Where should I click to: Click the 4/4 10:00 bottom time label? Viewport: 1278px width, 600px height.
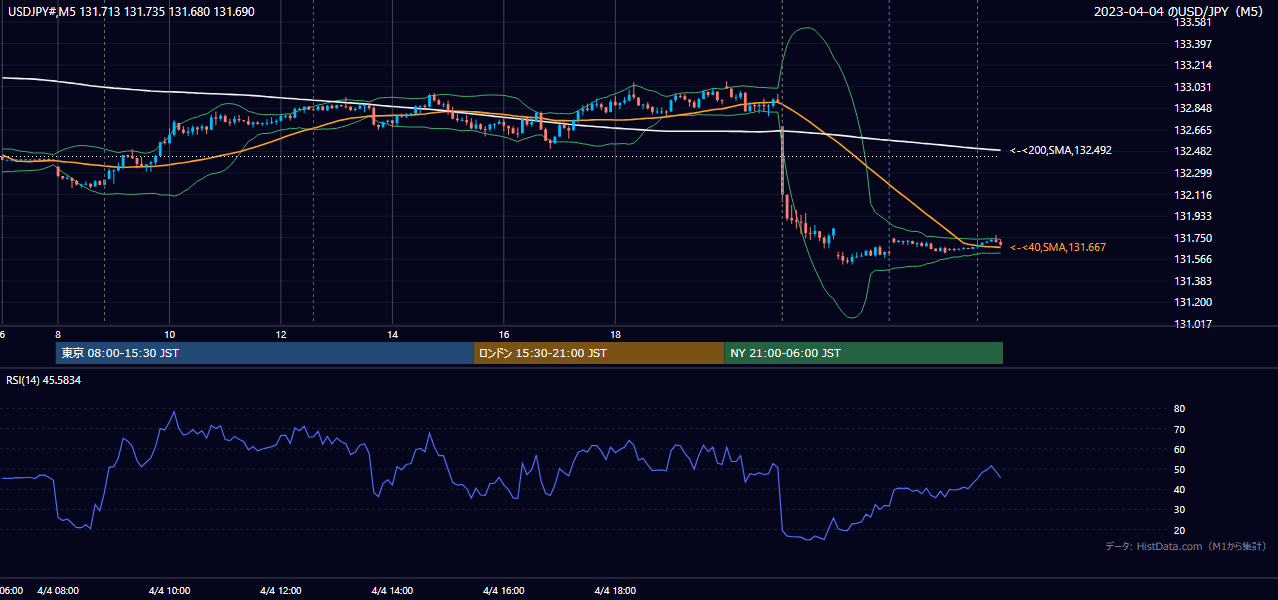pos(169,590)
